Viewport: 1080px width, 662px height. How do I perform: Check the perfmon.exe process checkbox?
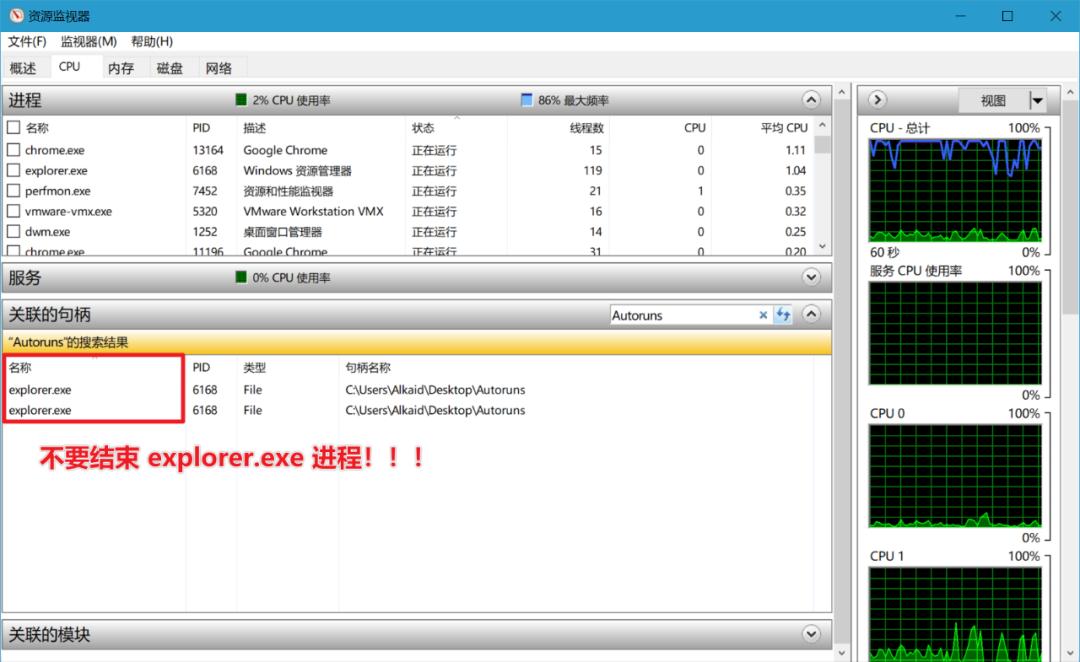click(x=14, y=191)
